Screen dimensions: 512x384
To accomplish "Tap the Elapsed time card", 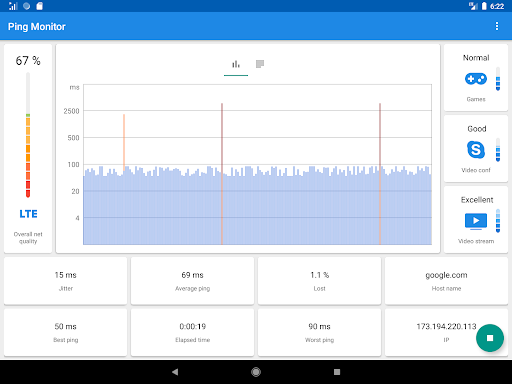I will [x=192, y=332].
